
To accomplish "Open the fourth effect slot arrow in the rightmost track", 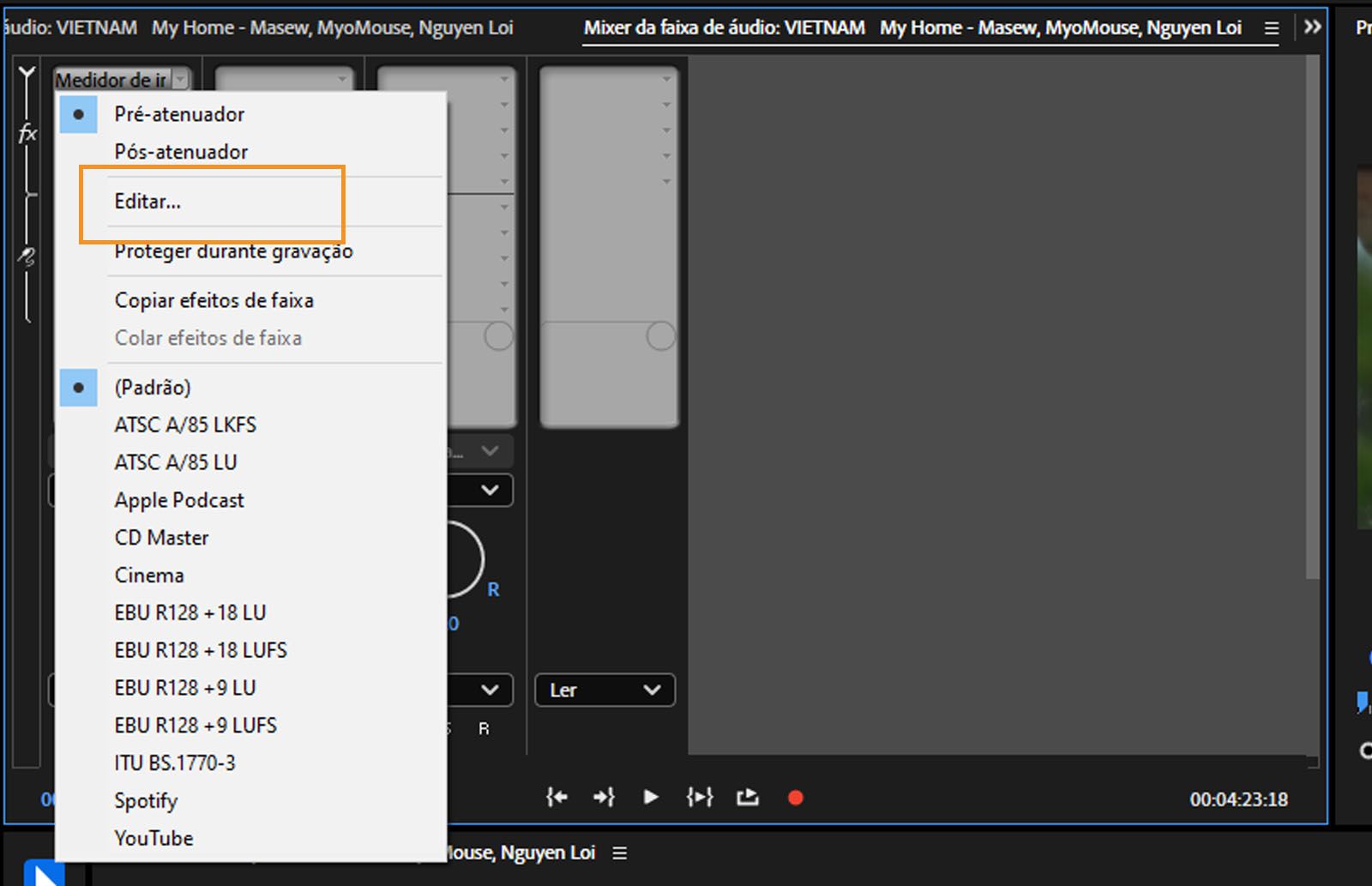I will 666,156.
